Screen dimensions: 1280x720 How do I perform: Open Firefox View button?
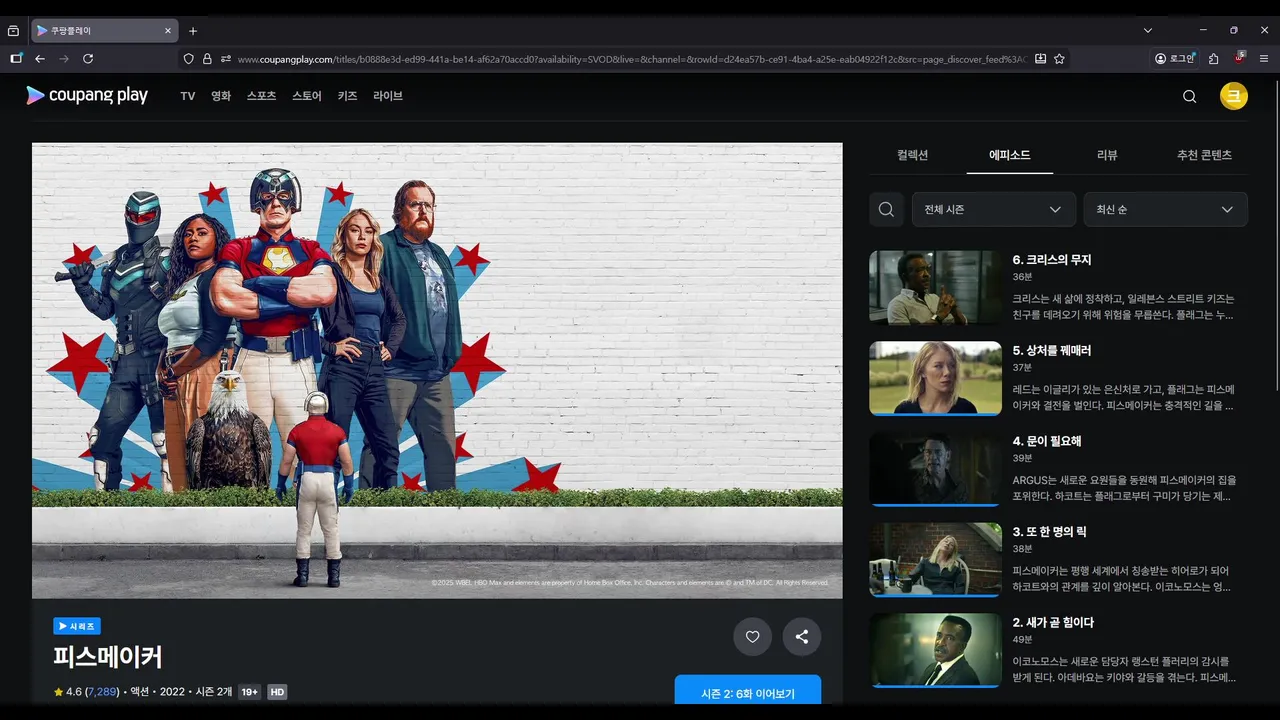13,31
